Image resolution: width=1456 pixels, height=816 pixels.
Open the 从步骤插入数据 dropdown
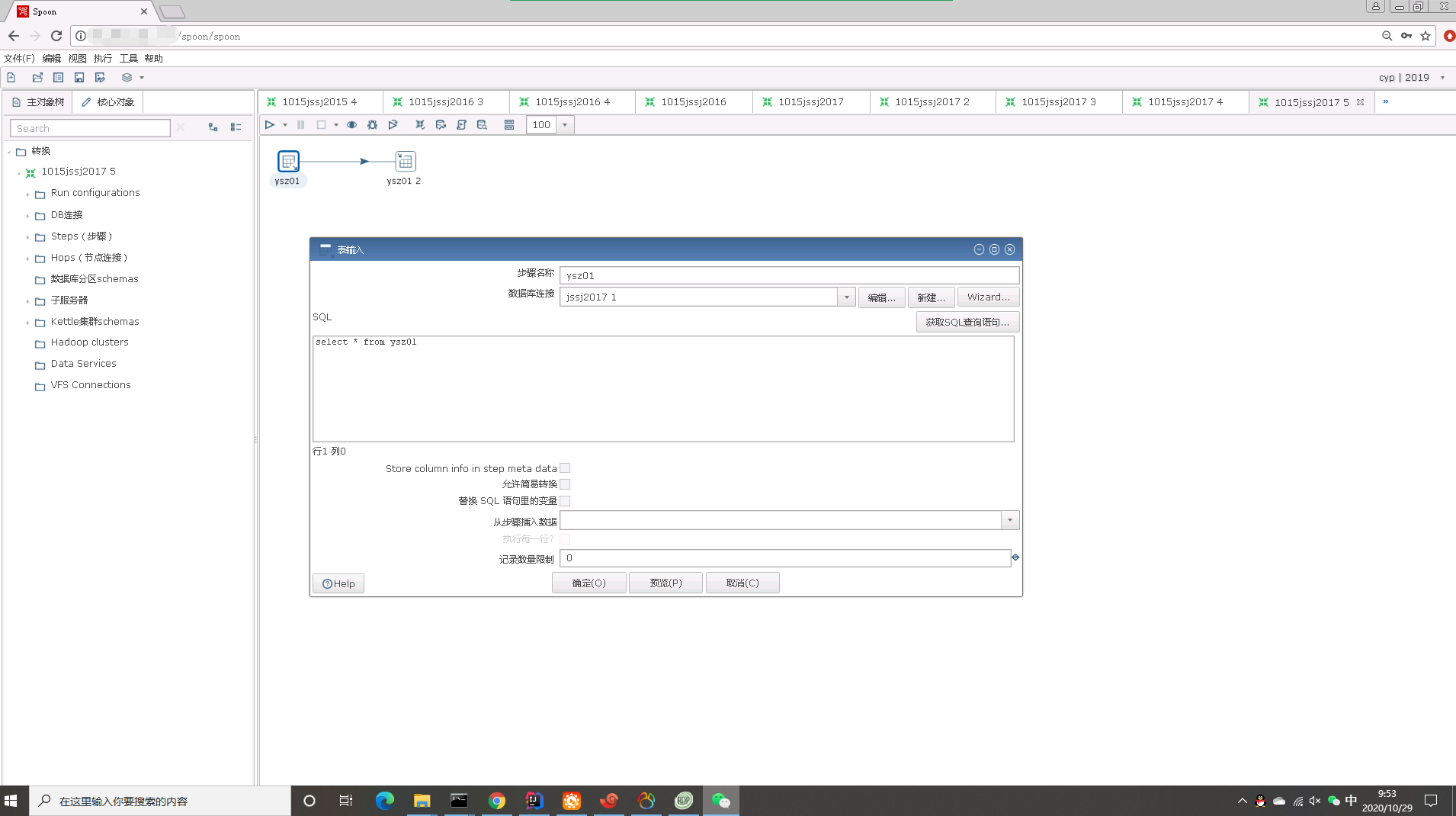(1010, 521)
